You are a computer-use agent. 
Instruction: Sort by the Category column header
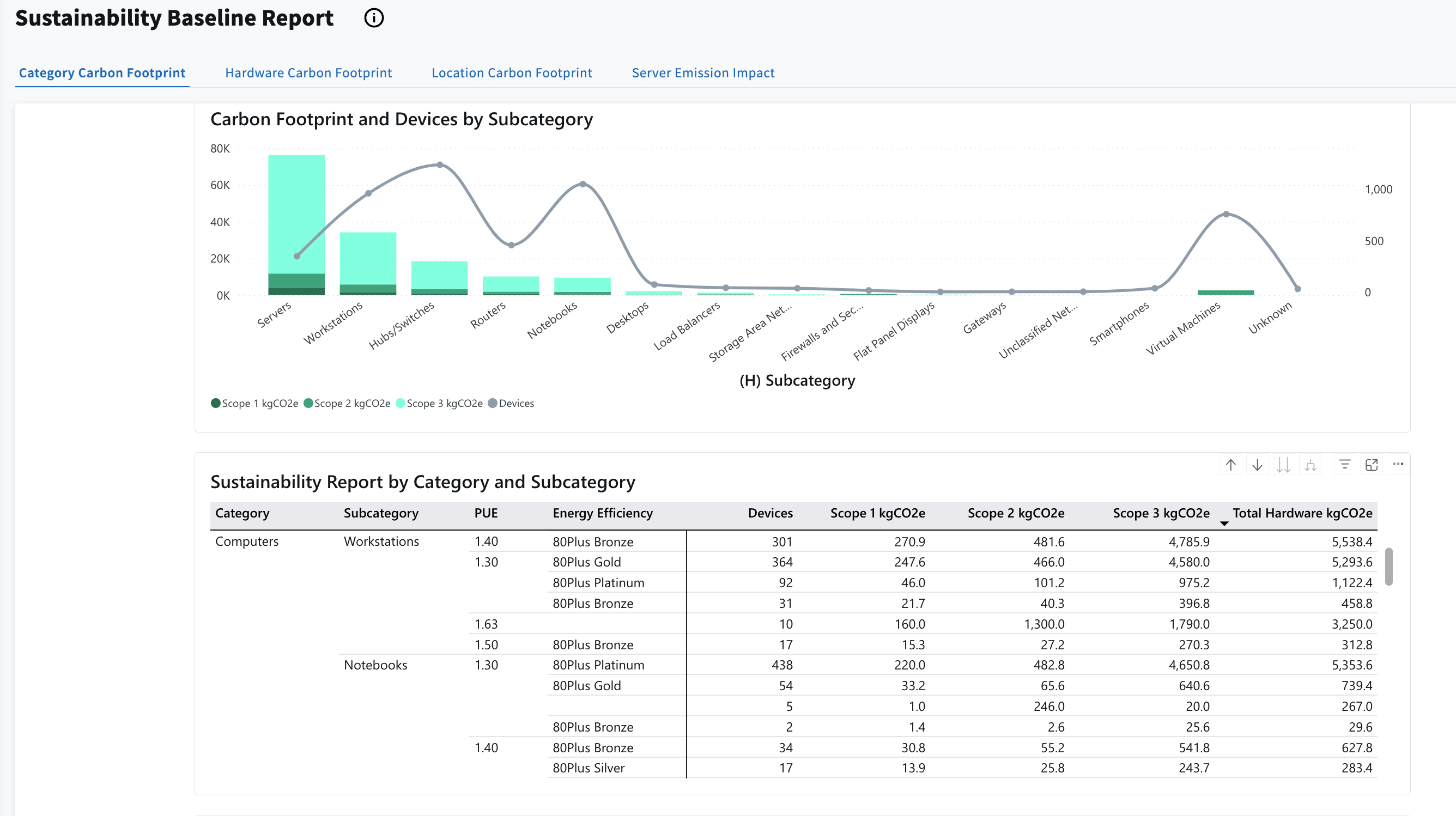click(x=242, y=513)
